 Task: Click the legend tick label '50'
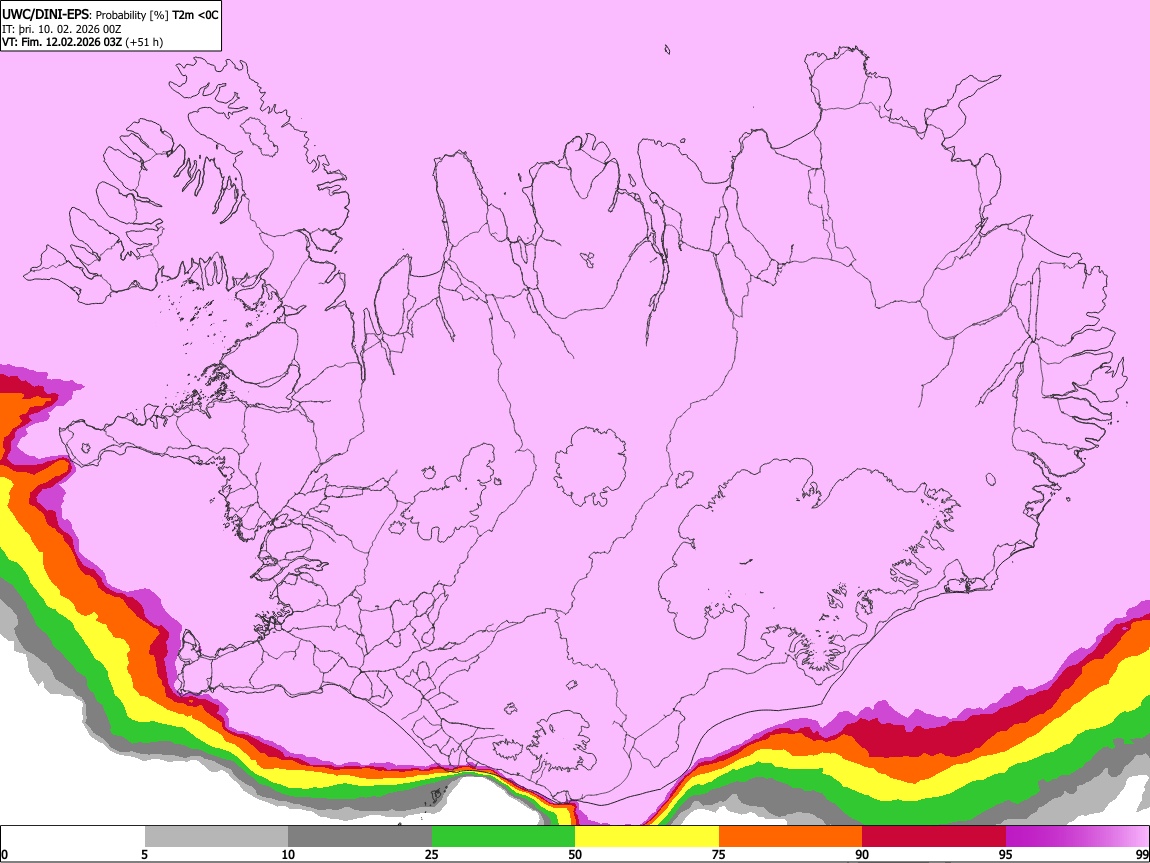pos(575,854)
